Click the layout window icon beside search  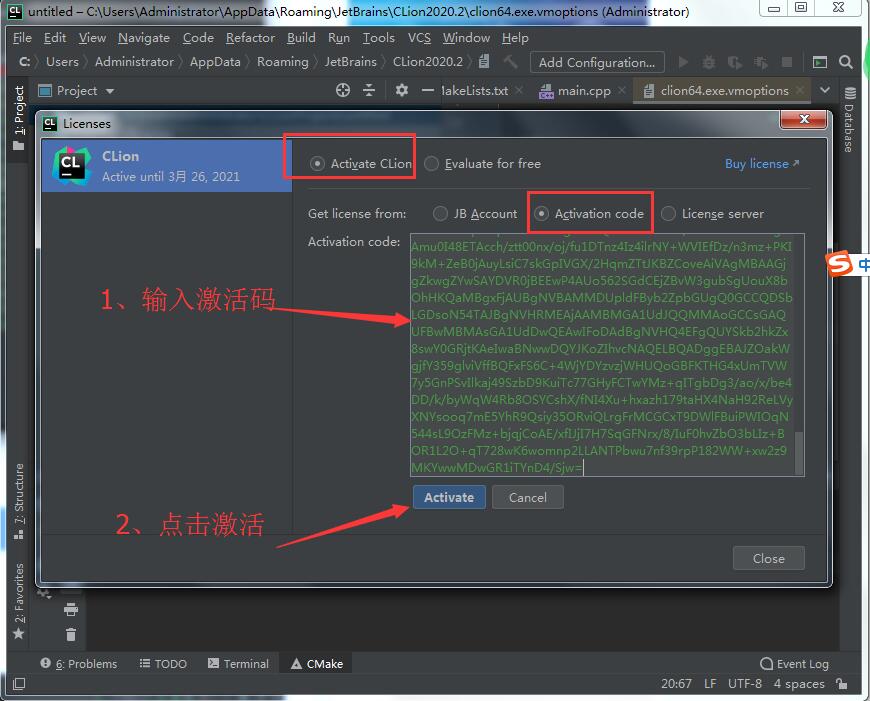[820, 62]
